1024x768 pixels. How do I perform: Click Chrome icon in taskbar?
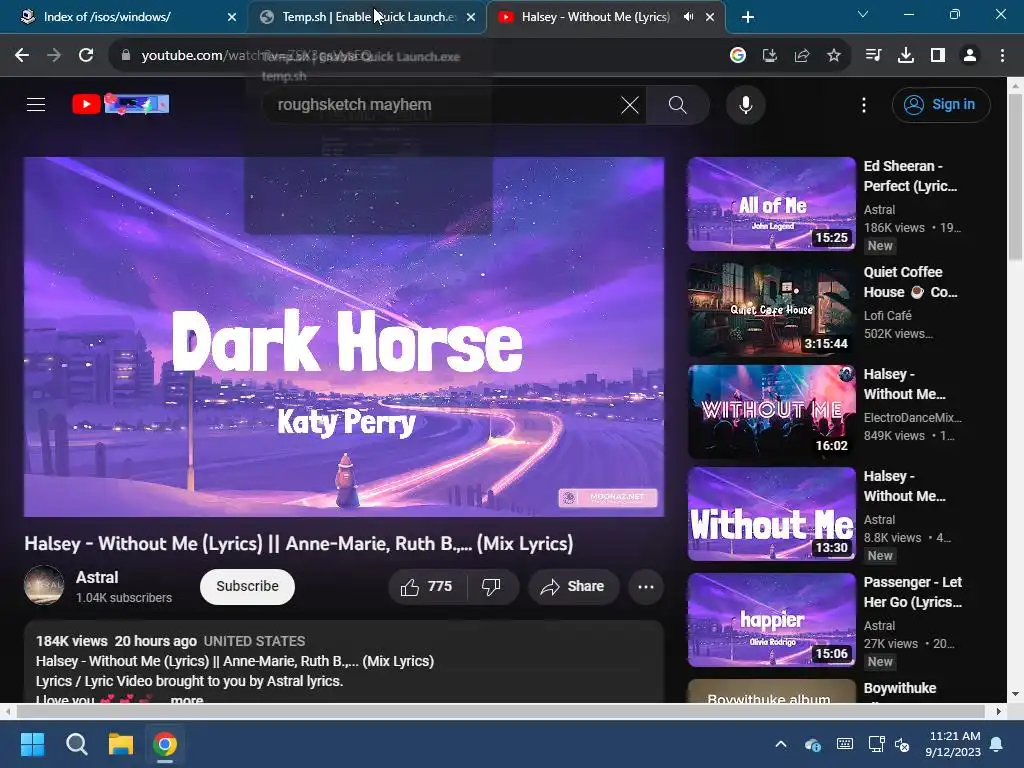(165, 744)
